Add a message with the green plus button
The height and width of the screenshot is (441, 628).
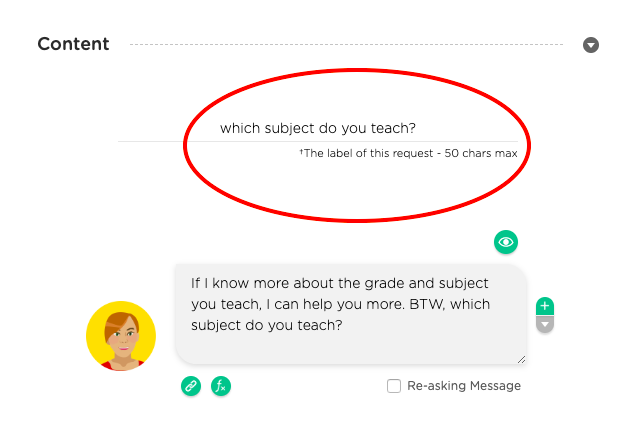(x=545, y=306)
